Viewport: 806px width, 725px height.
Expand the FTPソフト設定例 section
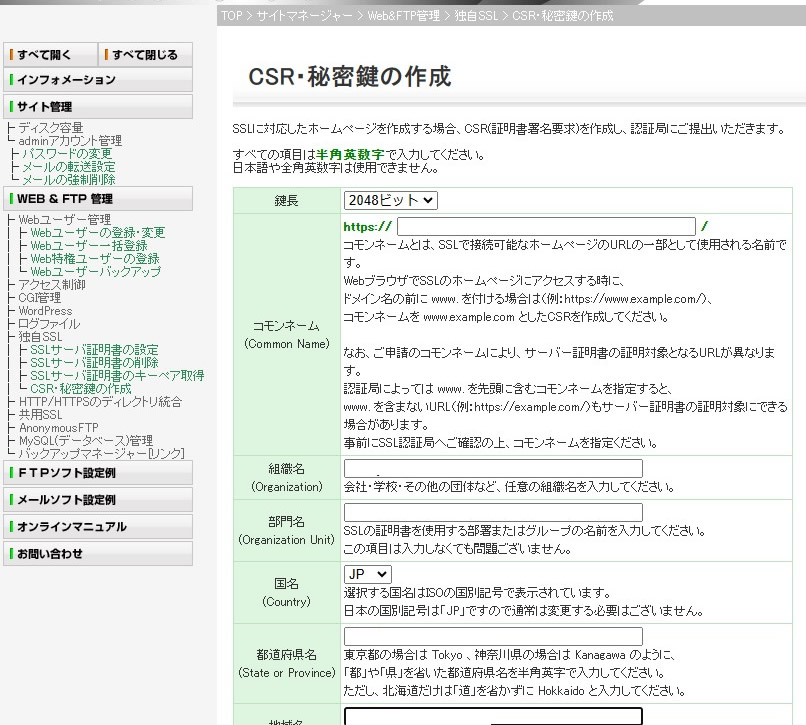coord(98,473)
